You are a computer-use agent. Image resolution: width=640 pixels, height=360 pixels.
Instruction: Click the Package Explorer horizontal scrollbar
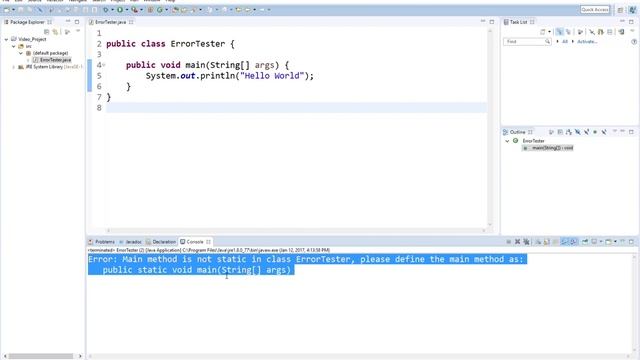(x=41, y=356)
